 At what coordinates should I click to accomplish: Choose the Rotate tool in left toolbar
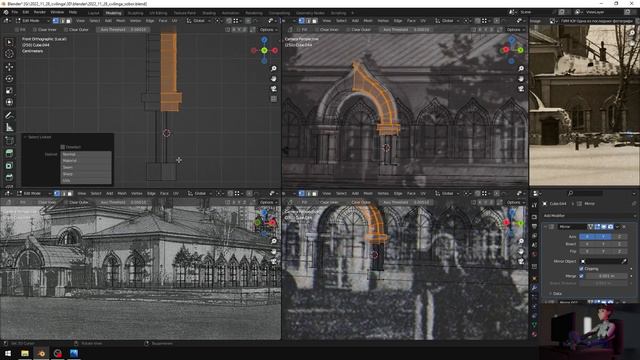(9, 78)
